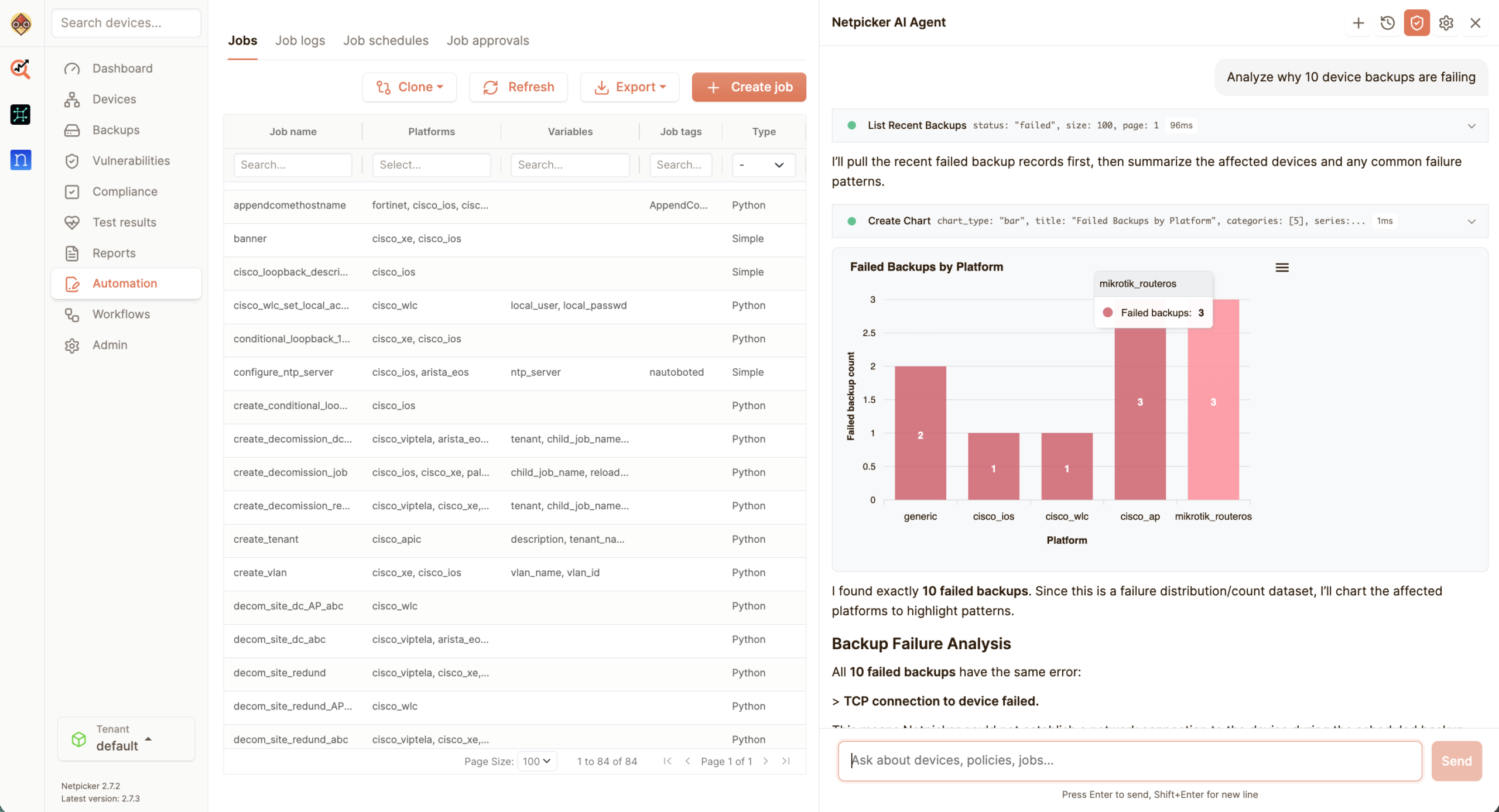Click the nautoboted job tag cell

(676, 372)
